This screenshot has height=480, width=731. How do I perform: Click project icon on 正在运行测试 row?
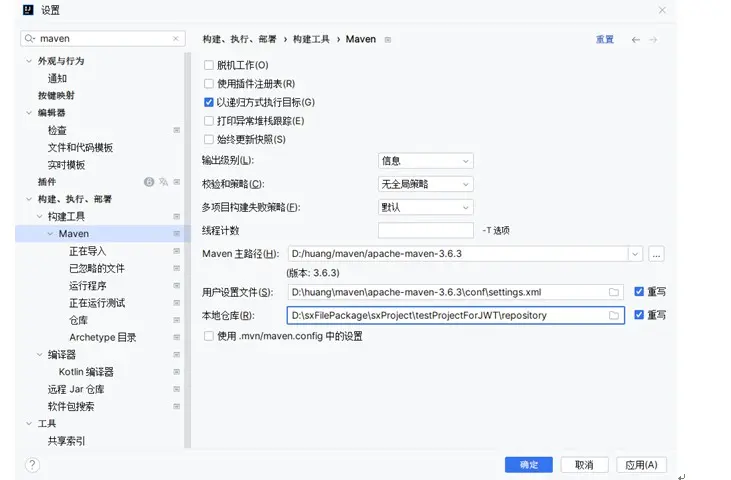click(177, 303)
